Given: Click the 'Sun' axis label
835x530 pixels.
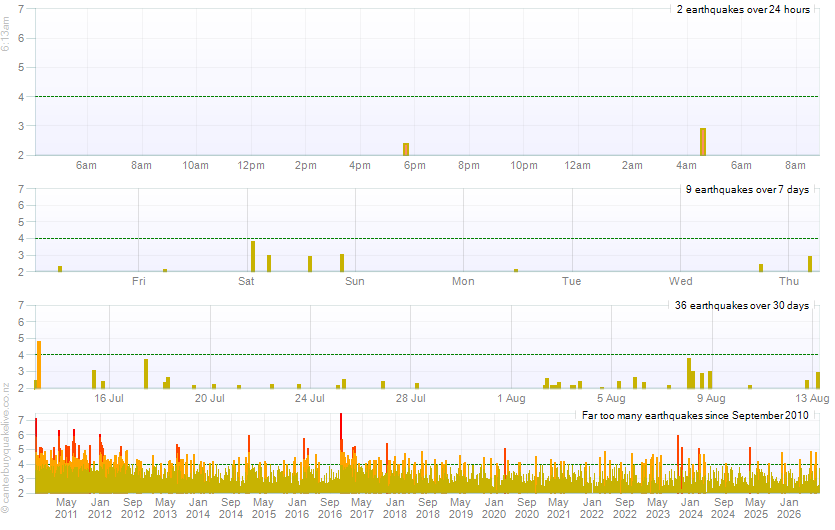Looking at the screenshot, I should click(355, 281).
